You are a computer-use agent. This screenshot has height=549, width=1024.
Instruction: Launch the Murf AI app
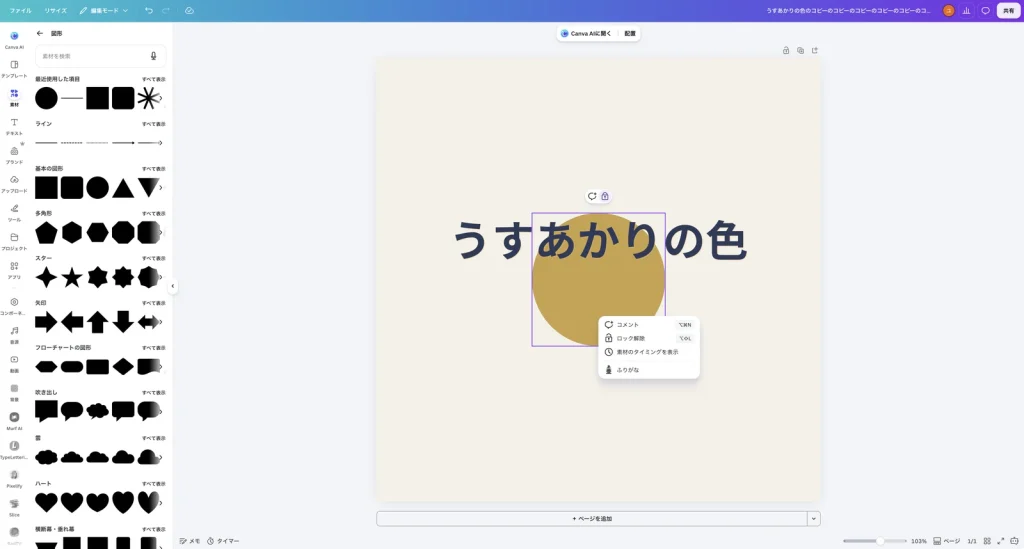(14, 420)
